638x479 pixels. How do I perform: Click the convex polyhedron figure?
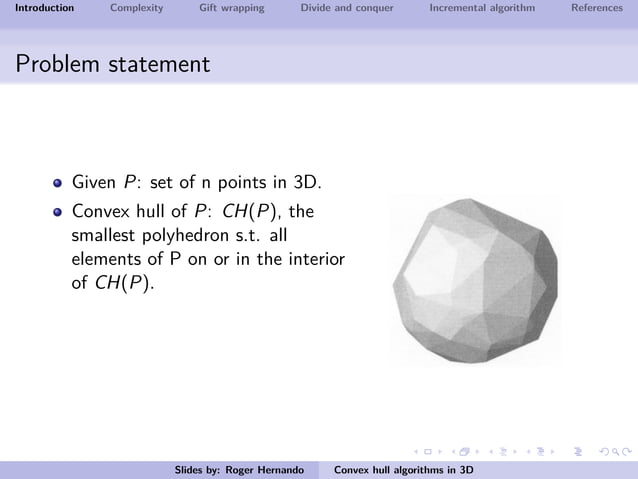[475, 280]
